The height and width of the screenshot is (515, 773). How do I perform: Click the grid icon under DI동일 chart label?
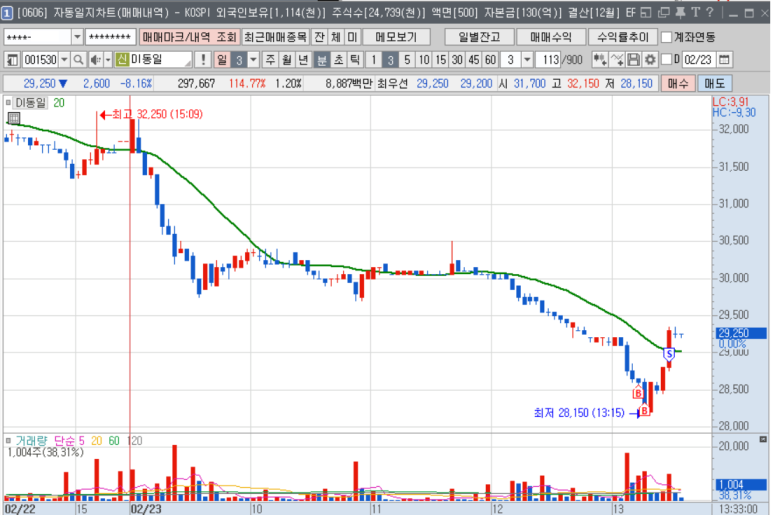14,118
